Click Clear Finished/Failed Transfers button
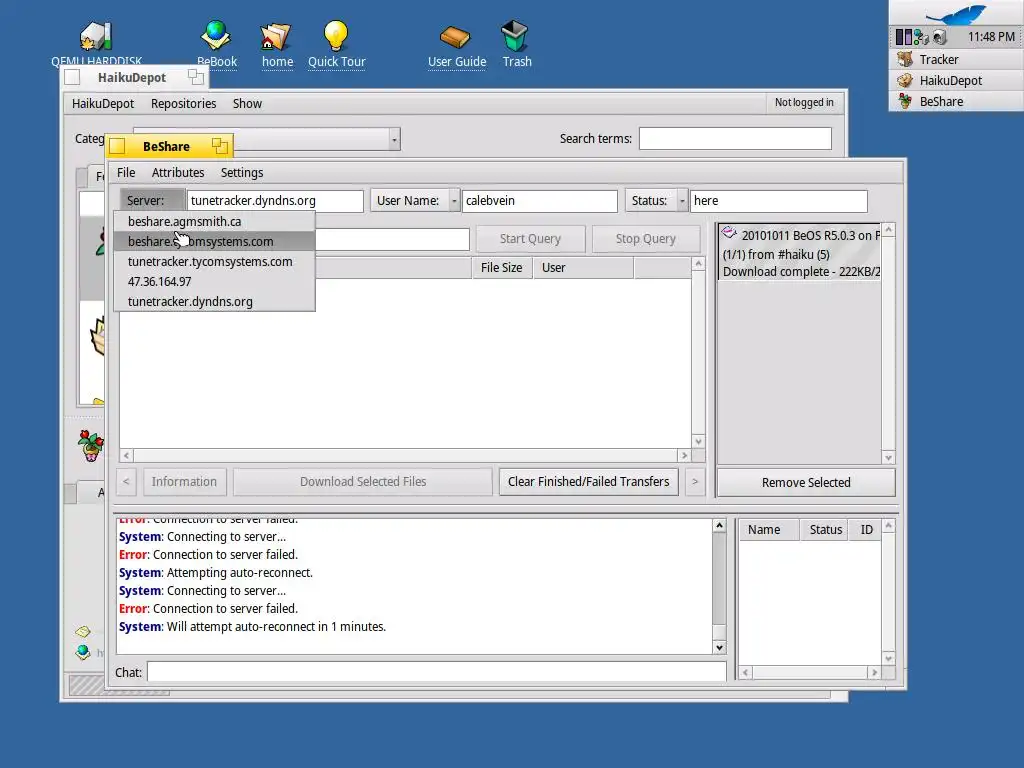 588,481
